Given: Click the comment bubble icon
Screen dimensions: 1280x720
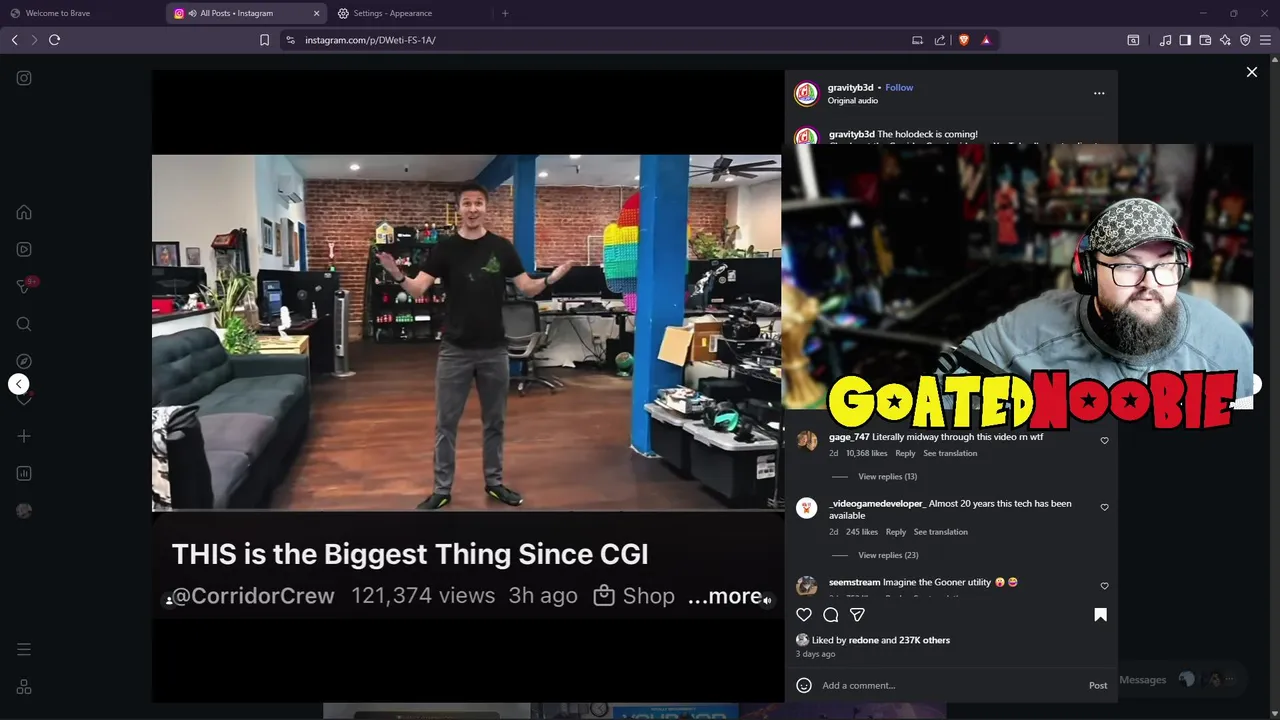Looking at the screenshot, I should pyautogui.click(x=830, y=615).
